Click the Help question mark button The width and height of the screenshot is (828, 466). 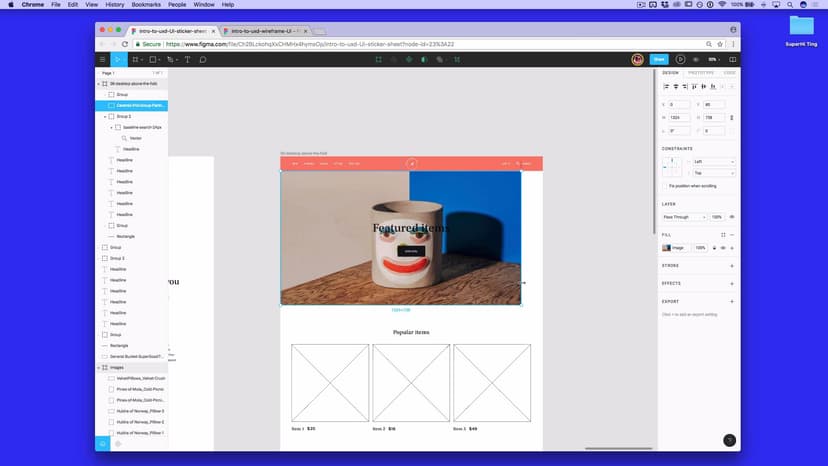click(x=729, y=440)
